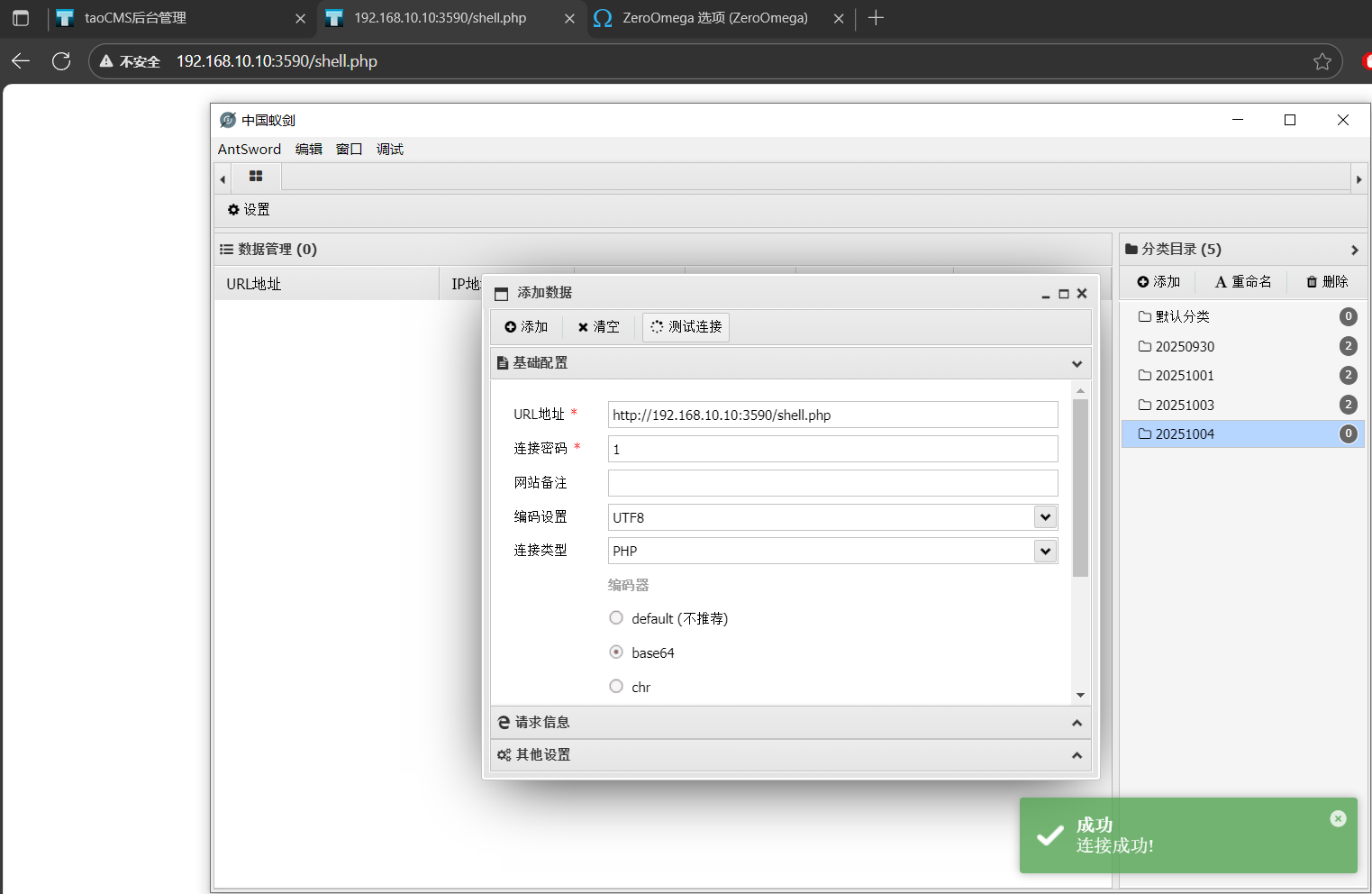Click the AntSword home grid icon
Screen dimensions: 1372x894
click(x=256, y=177)
